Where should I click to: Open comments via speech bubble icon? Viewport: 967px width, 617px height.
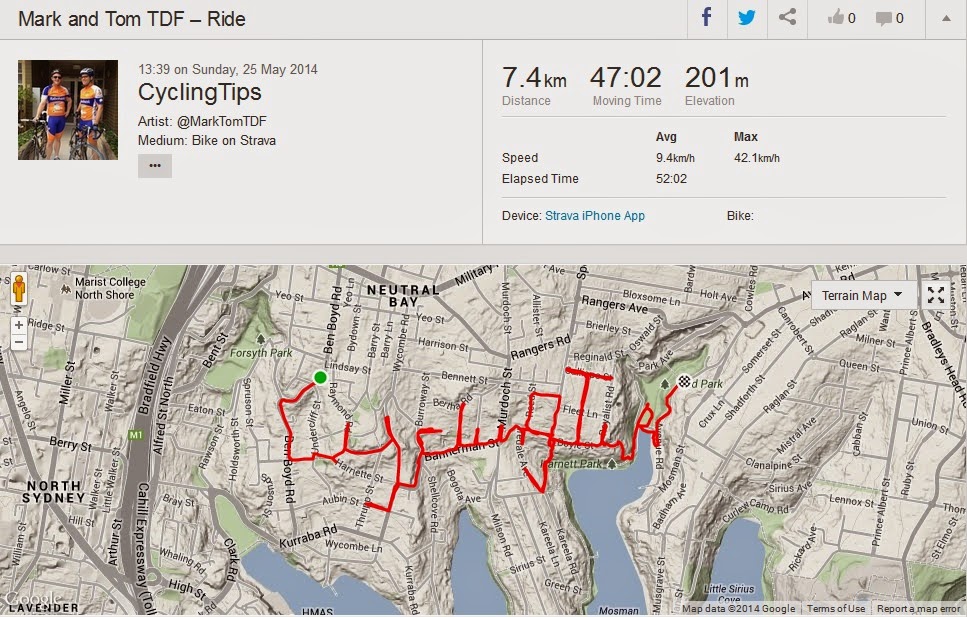pyautogui.click(x=889, y=18)
